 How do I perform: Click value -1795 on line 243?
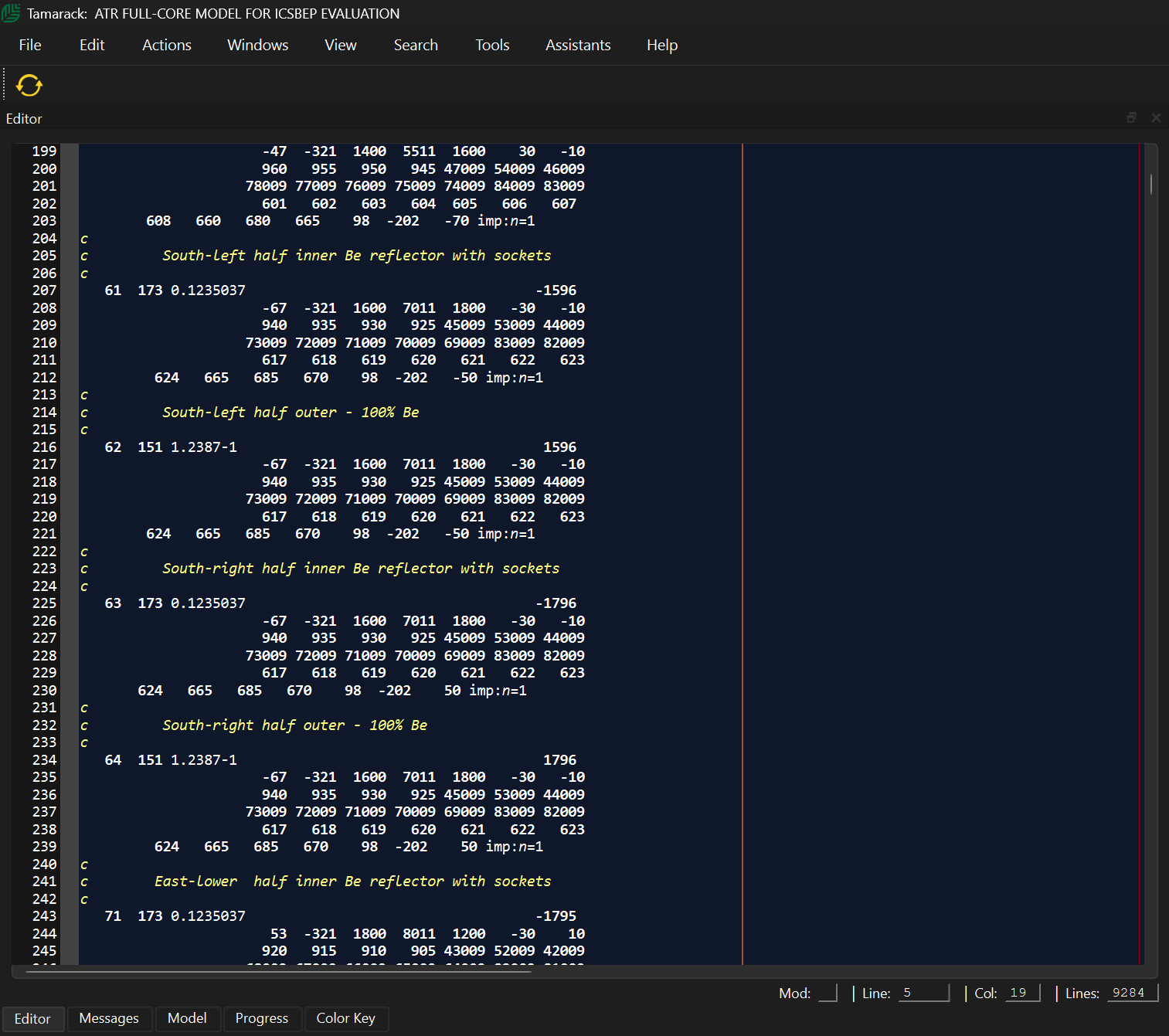556,916
